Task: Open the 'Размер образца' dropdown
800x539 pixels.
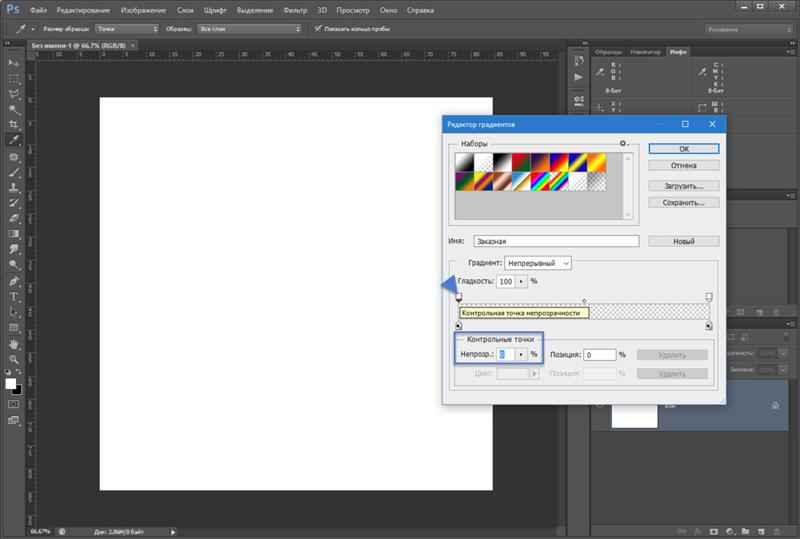Action: click(127, 29)
